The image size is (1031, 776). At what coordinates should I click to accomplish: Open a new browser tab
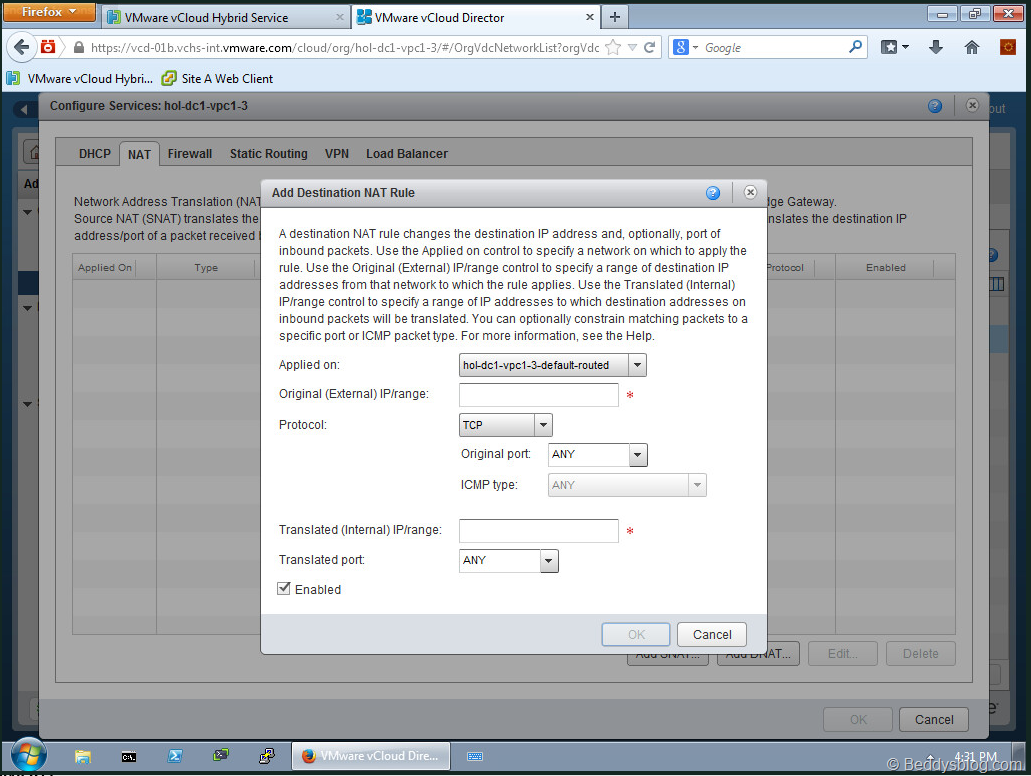click(x=615, y=17)
